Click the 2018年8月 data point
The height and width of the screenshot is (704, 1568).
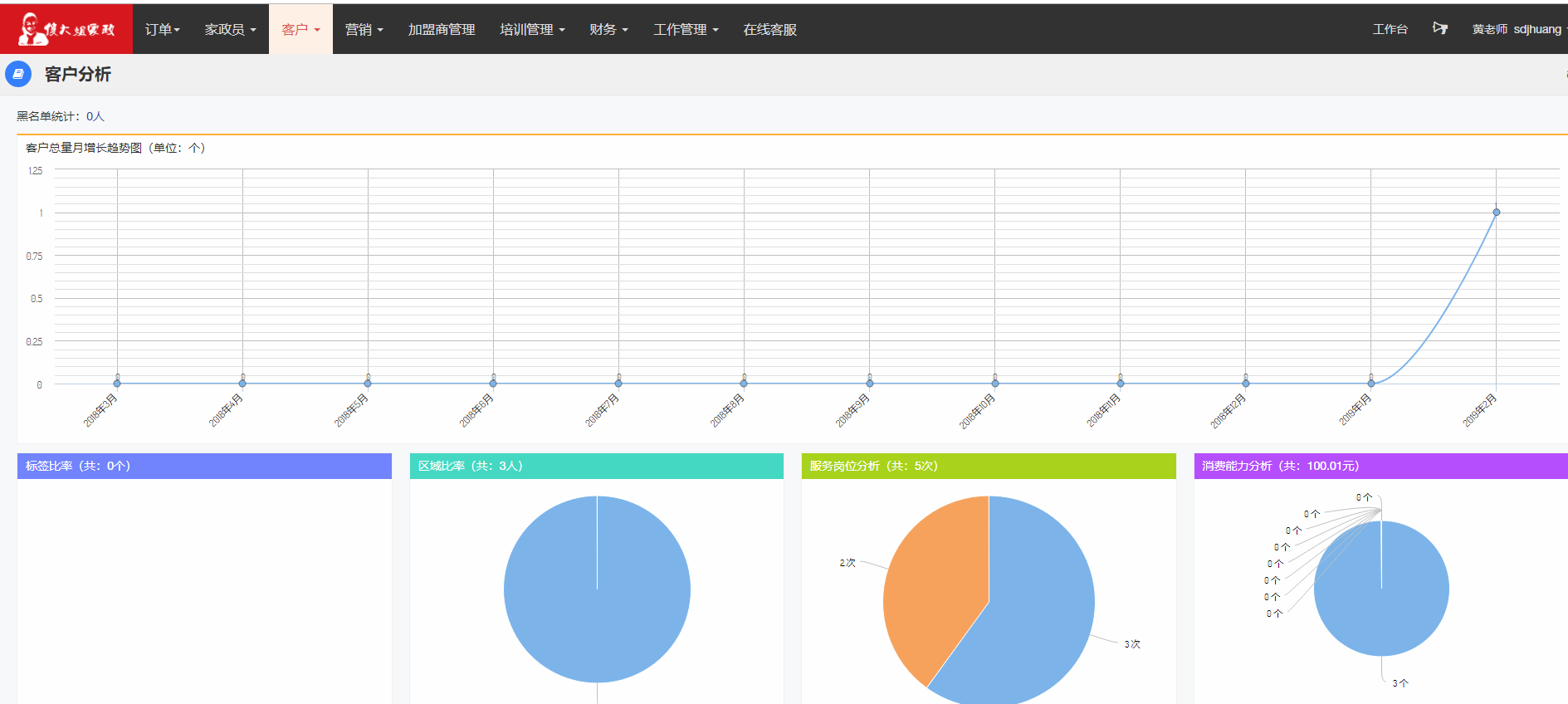pyautogui.click(x=744, y=384)
